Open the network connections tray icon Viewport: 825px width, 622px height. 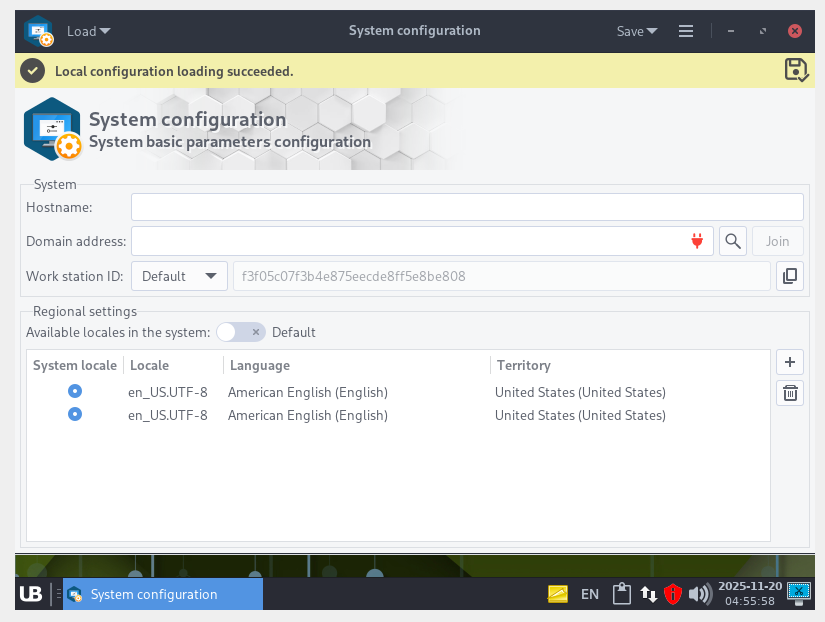tap(648, 594)
